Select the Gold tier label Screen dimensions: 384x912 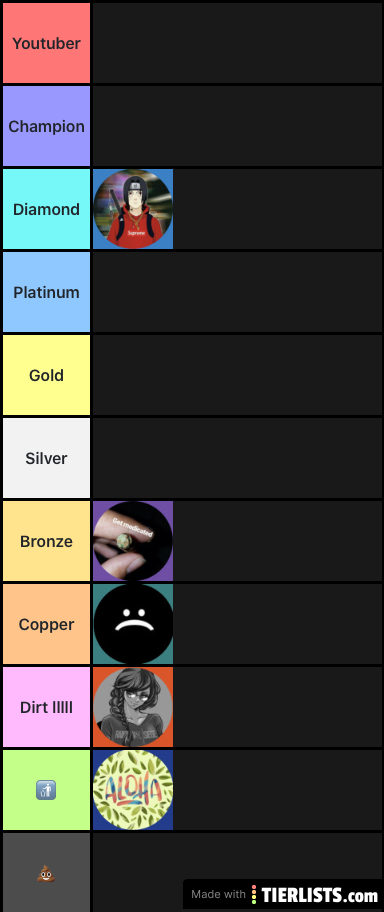(47, 375)
